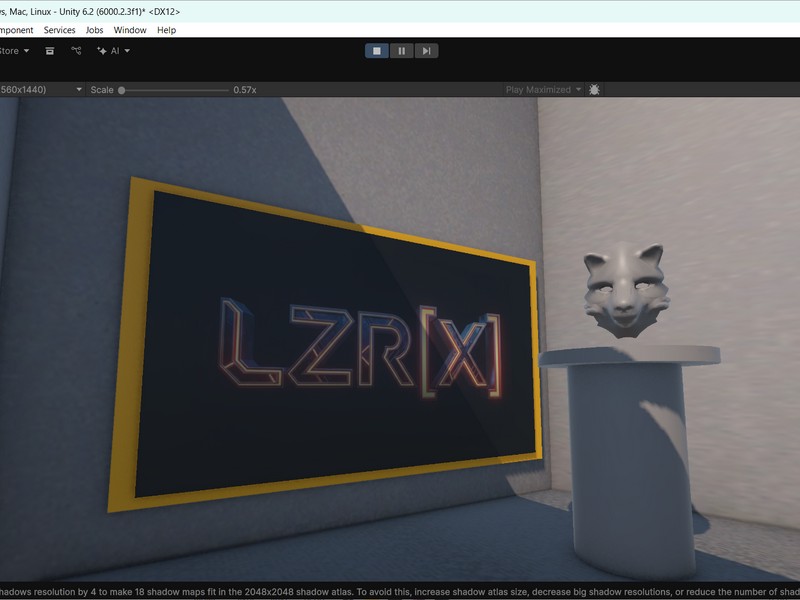
Task: Open the Help menu
Action: 166,30
